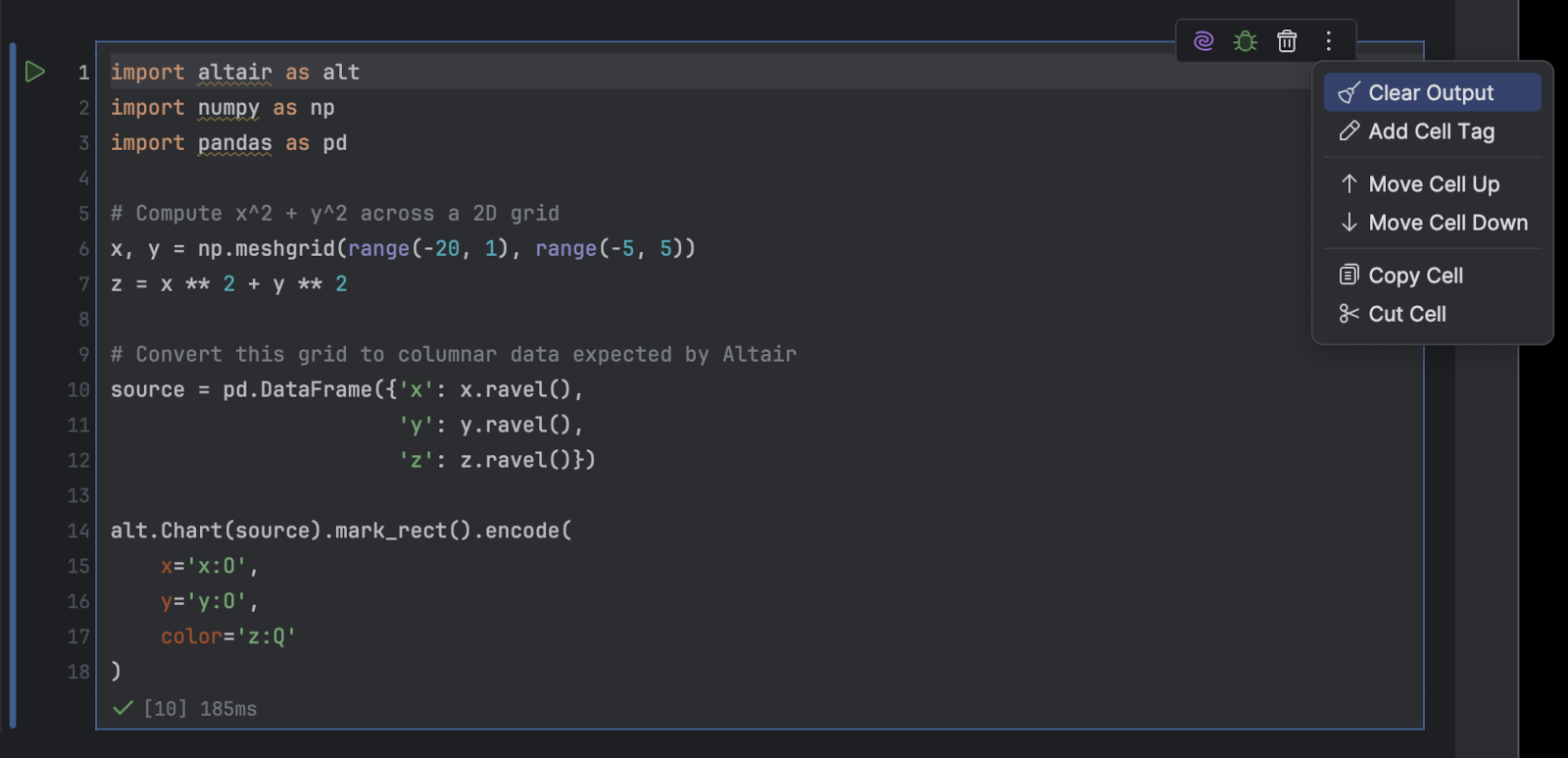This screenshot has width=1568, height=758.
Task: Click on the 'z:Q' color string
Action: (x=266, y=636)
